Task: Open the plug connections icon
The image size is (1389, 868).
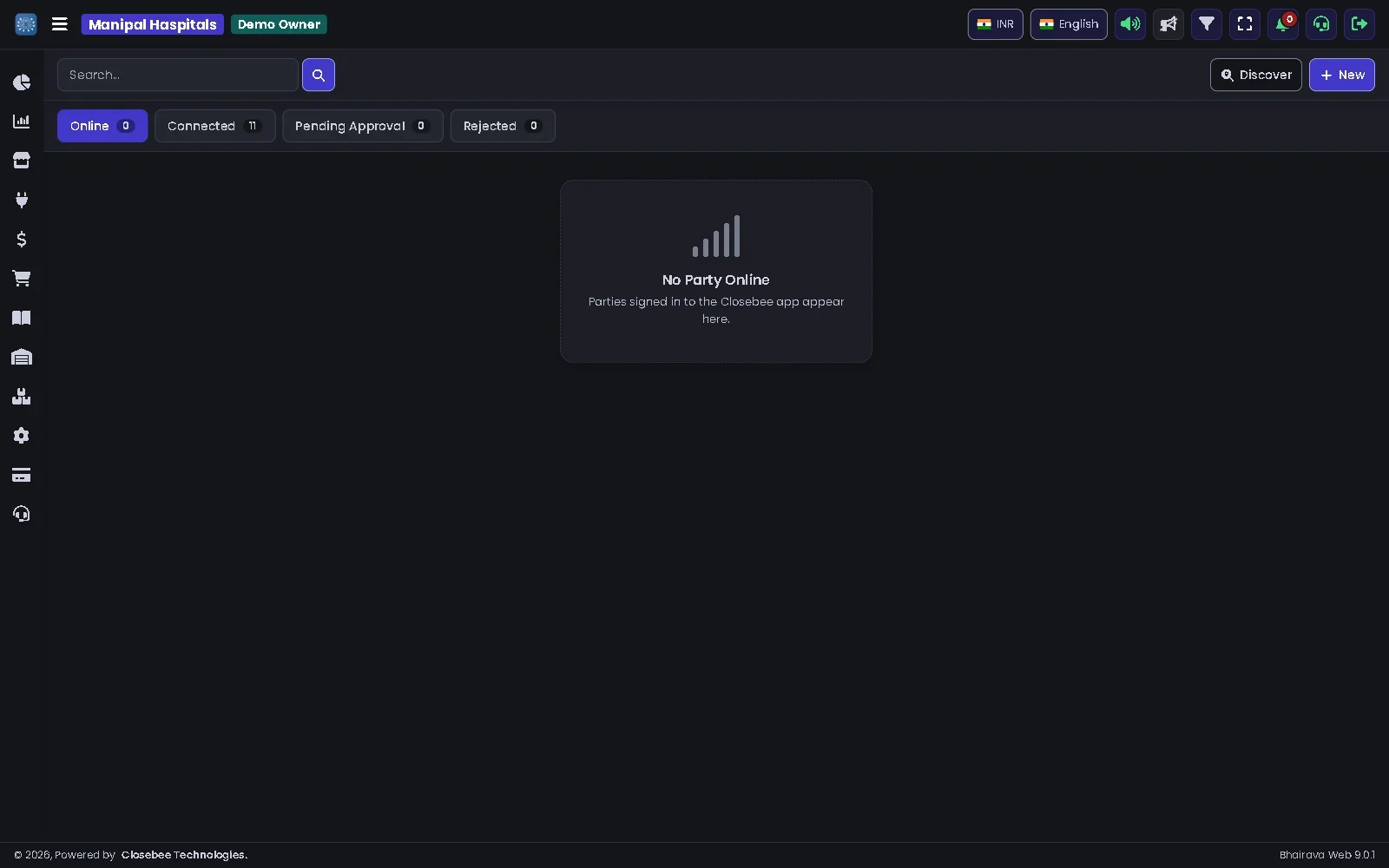Action: coord(22,200)
